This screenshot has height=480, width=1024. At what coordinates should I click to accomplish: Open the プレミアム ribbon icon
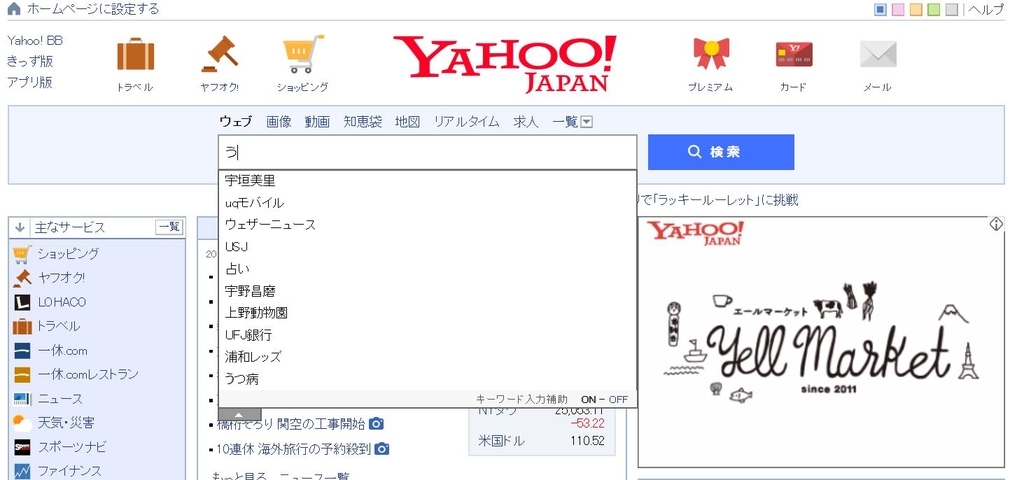click(711, 54)
